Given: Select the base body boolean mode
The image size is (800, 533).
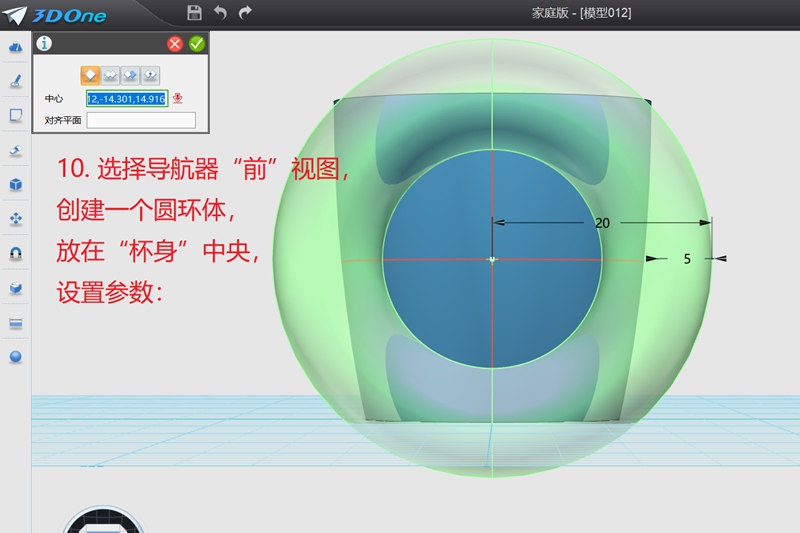Looking at the screenshot, I should 90,75.
